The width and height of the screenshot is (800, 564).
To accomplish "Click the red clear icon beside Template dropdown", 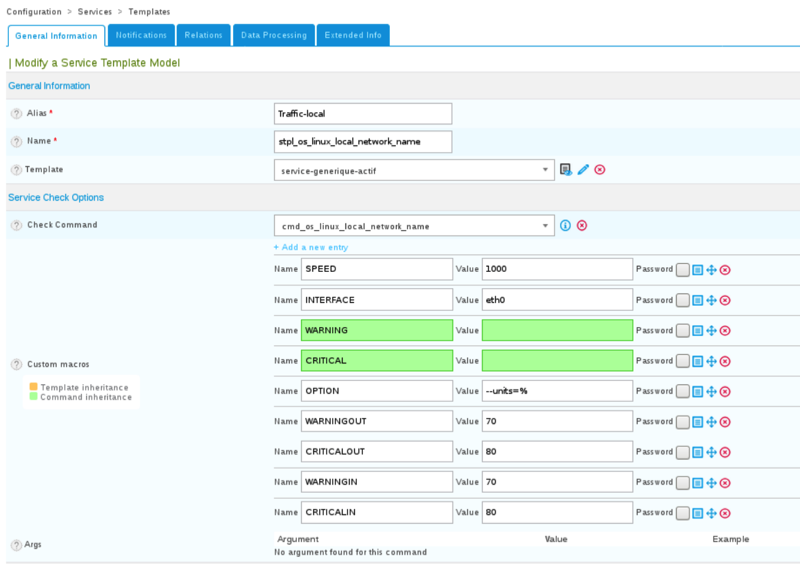I will point(599,170).
